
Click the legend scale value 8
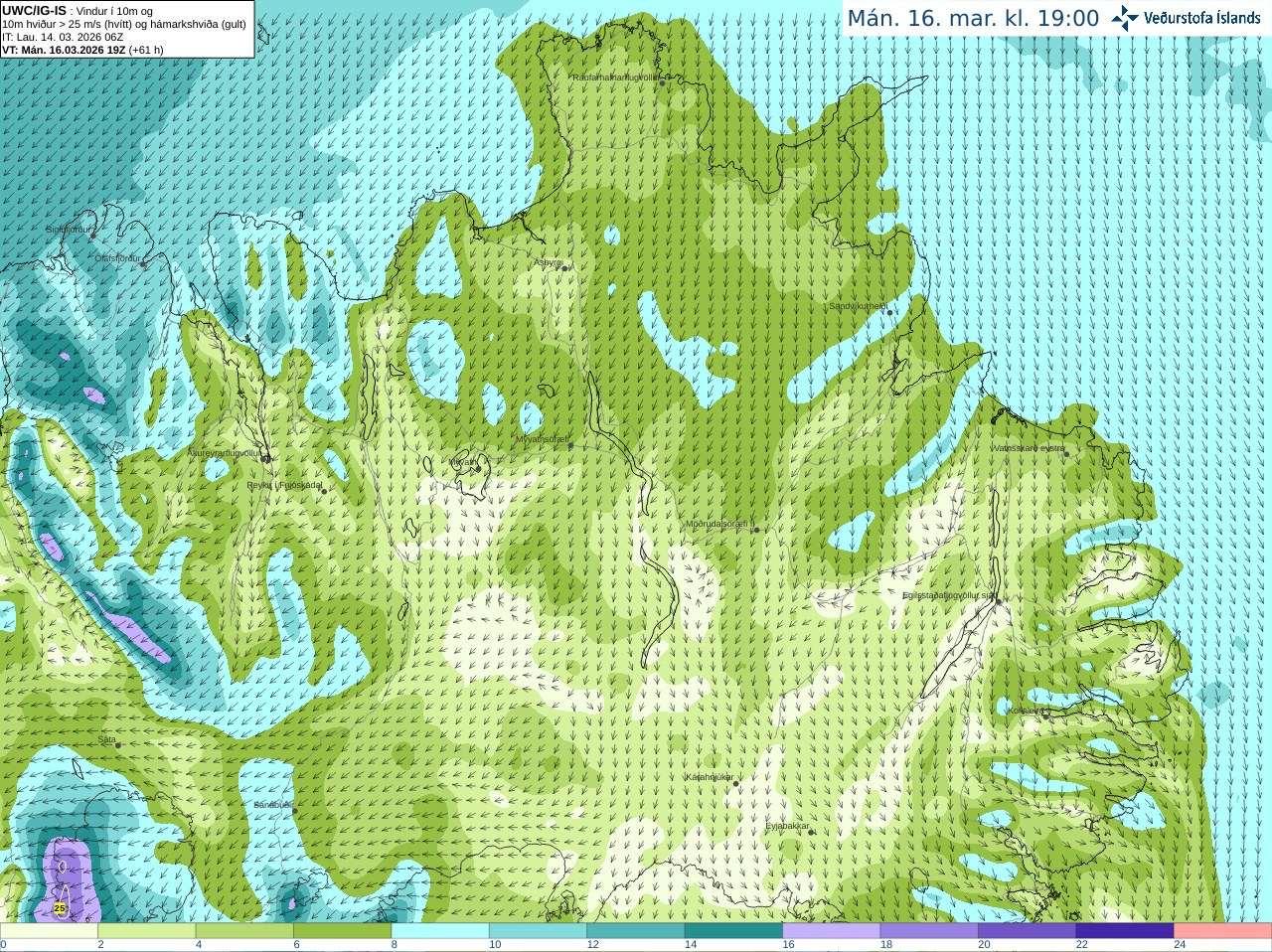click(x=395, y=945)
